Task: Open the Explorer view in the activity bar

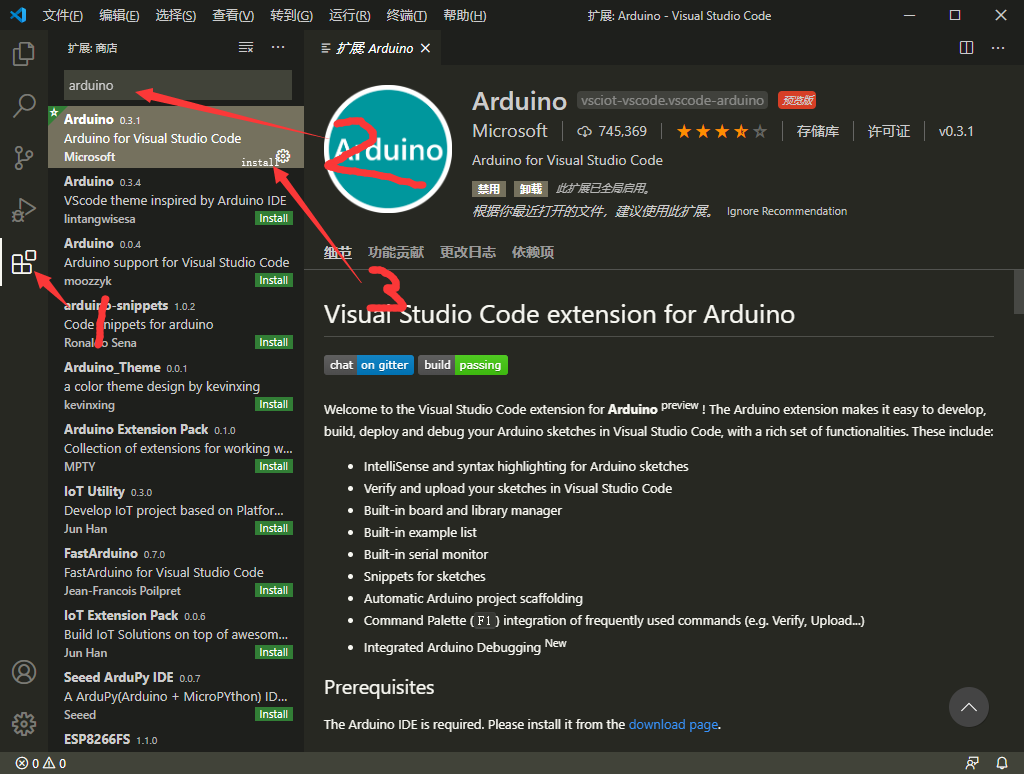Action: tap(23, 55)
